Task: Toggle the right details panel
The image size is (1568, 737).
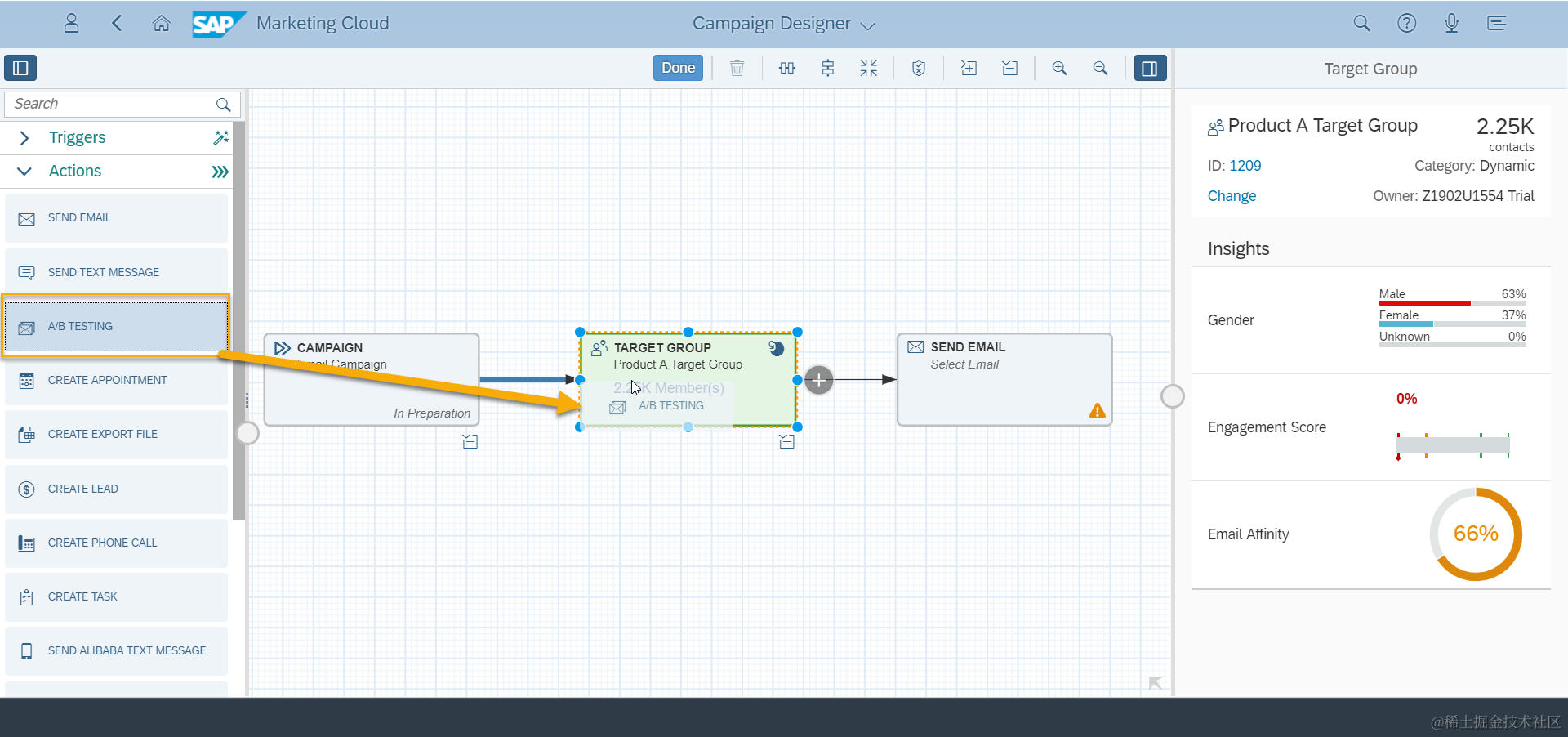Action: coord(1150,68)
